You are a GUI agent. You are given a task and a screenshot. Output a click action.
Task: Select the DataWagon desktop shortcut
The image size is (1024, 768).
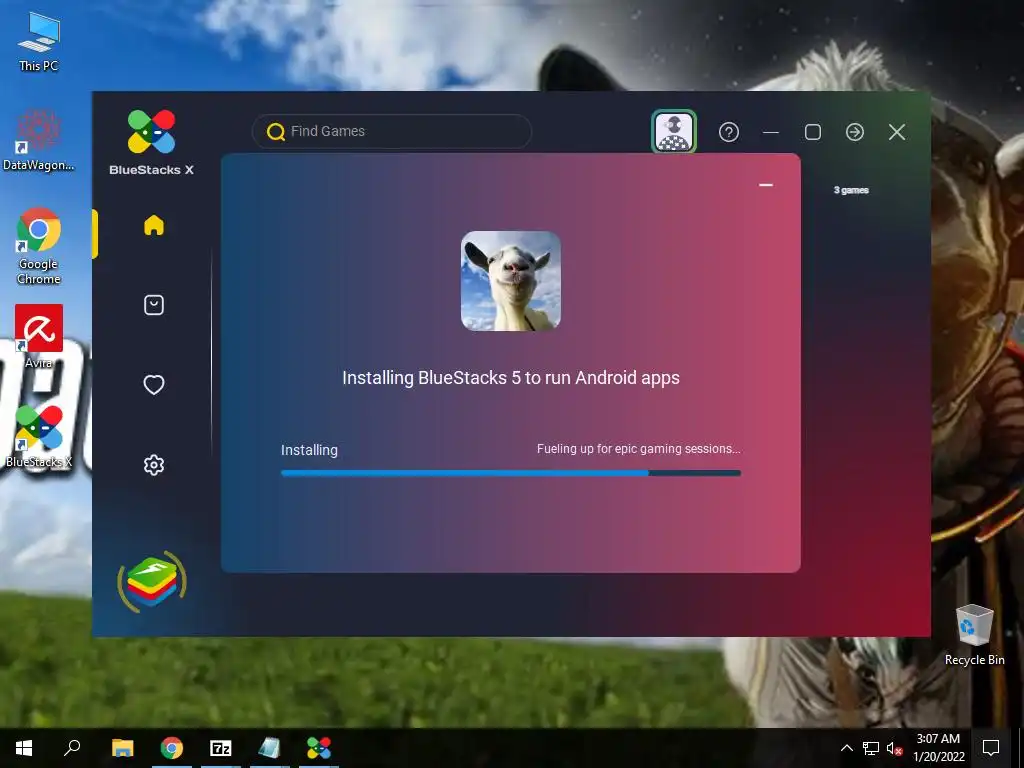(x=39, y=140)
